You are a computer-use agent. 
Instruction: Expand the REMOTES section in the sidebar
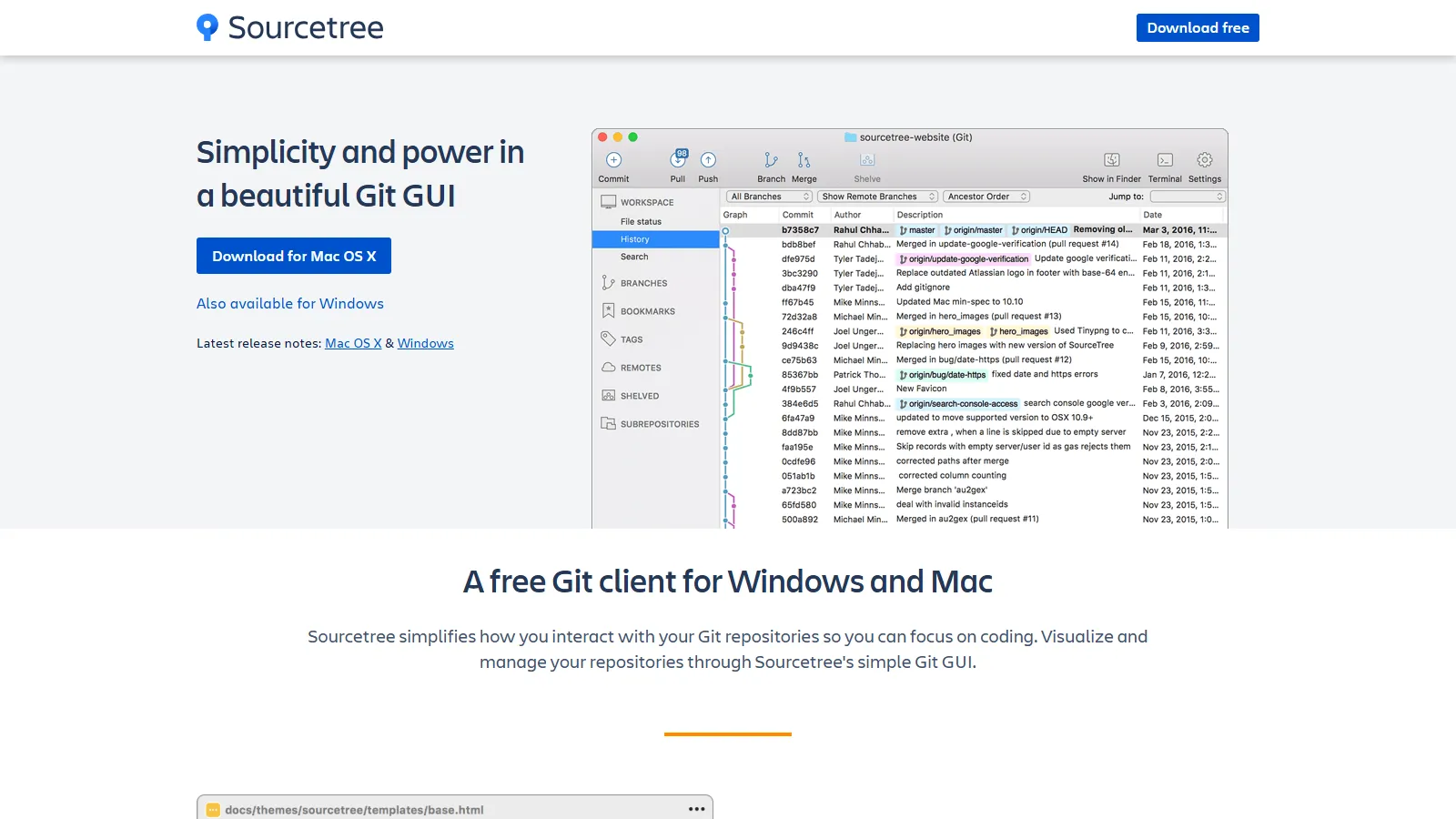click(641, 367)
